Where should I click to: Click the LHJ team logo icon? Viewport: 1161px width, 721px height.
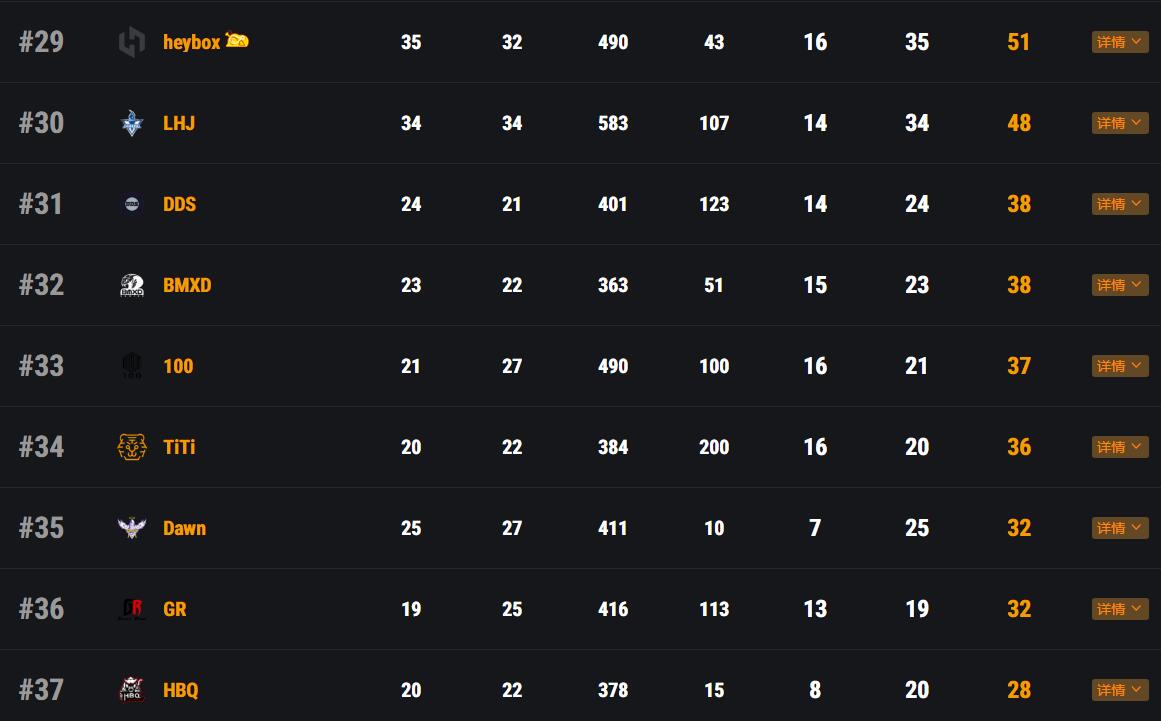pyautogui.click(x=132, y=123)
